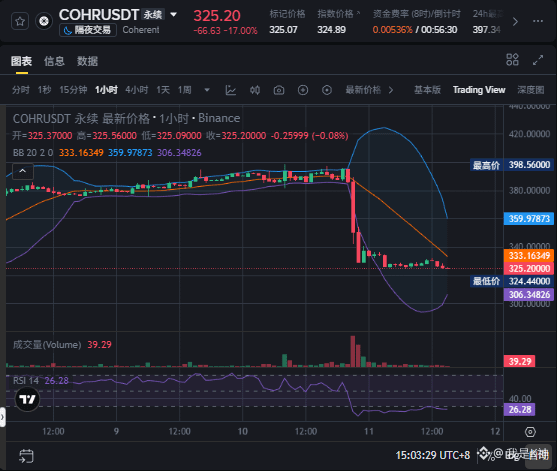Viewport: 557px width, 471px height.
Task: Select the 1小时 interval
Action: pos(106,90)
